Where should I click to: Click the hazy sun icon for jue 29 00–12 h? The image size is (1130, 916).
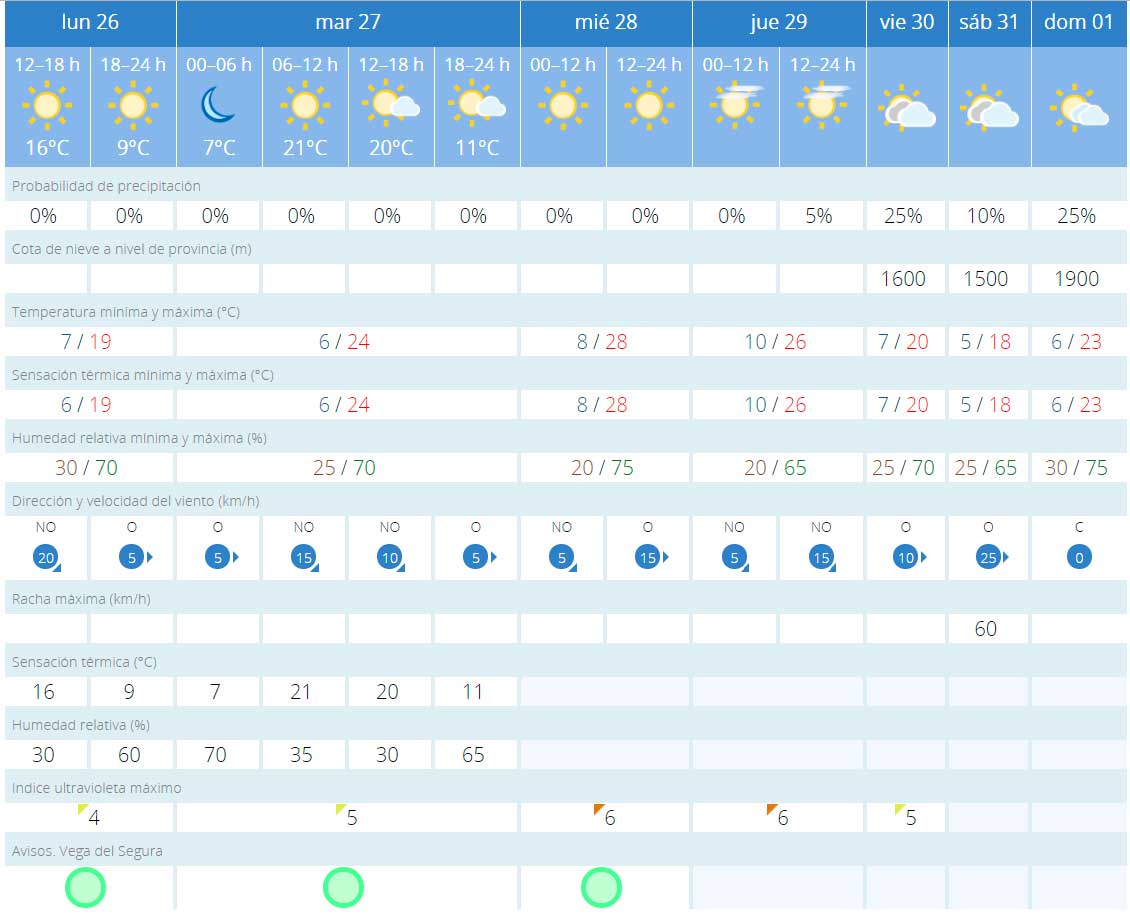point(735,104)
